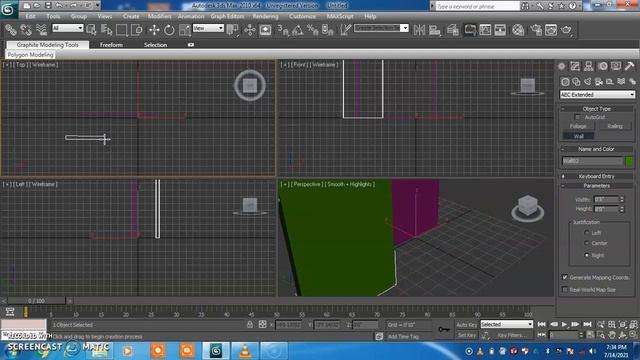This screenshot has width=640, height=360.
Task: Select the Cameras category icon
Action: point(599,82)
